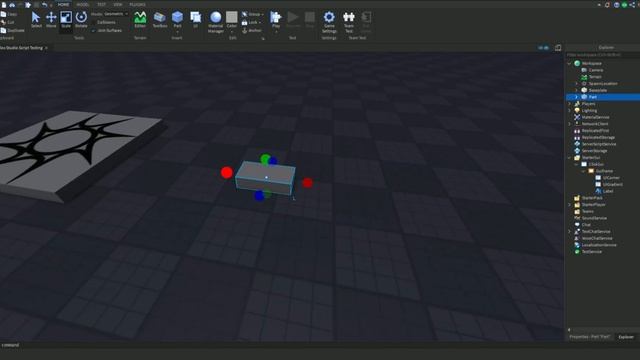Click the green top scale handle
The image size is (640, 360).
pos(265,158)
